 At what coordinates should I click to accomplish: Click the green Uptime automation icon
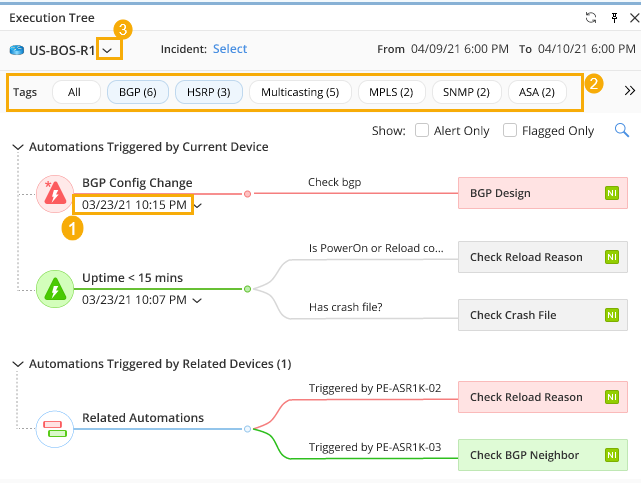click(52, 288)
